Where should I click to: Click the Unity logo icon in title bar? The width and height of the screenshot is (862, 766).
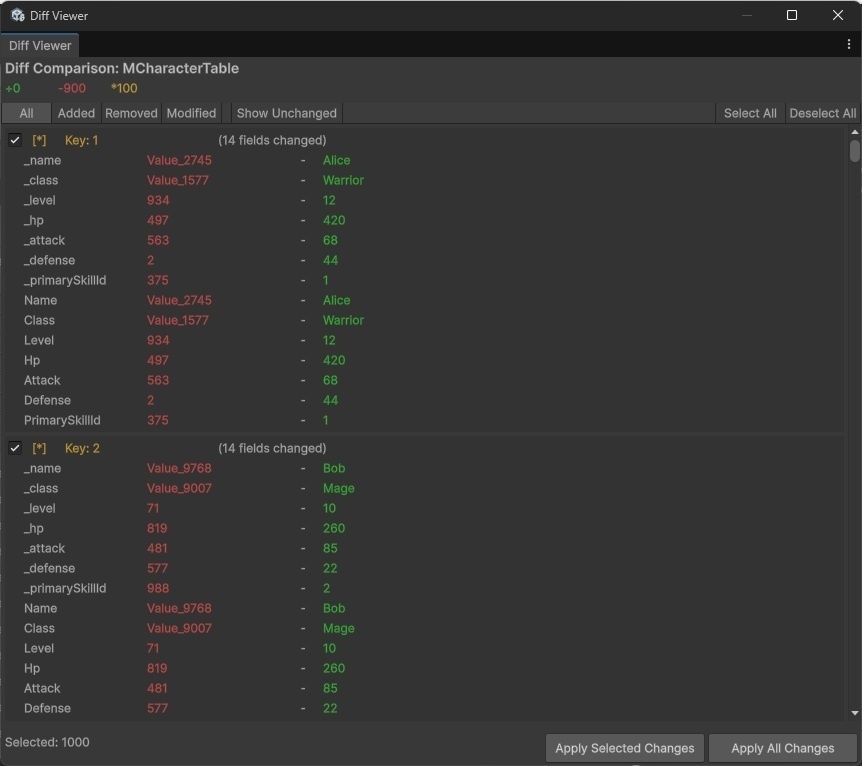pyautogui.click(x=18, y=15)
